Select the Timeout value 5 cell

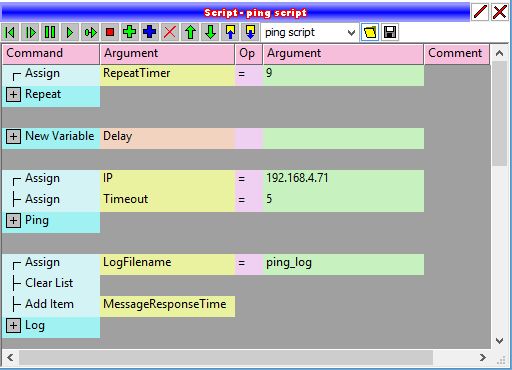pyautogui.click(x=343, y=201)
